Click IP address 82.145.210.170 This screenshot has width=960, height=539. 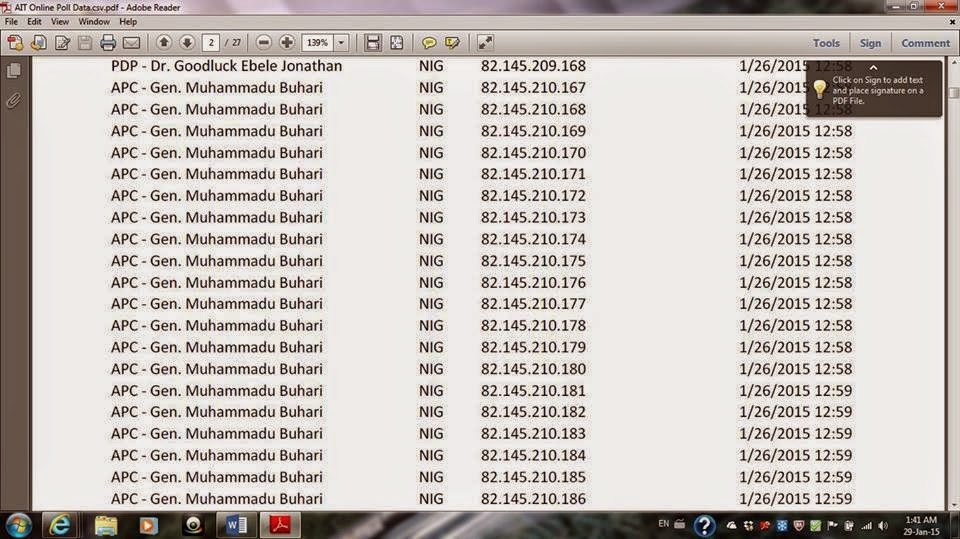coord(533,153)
